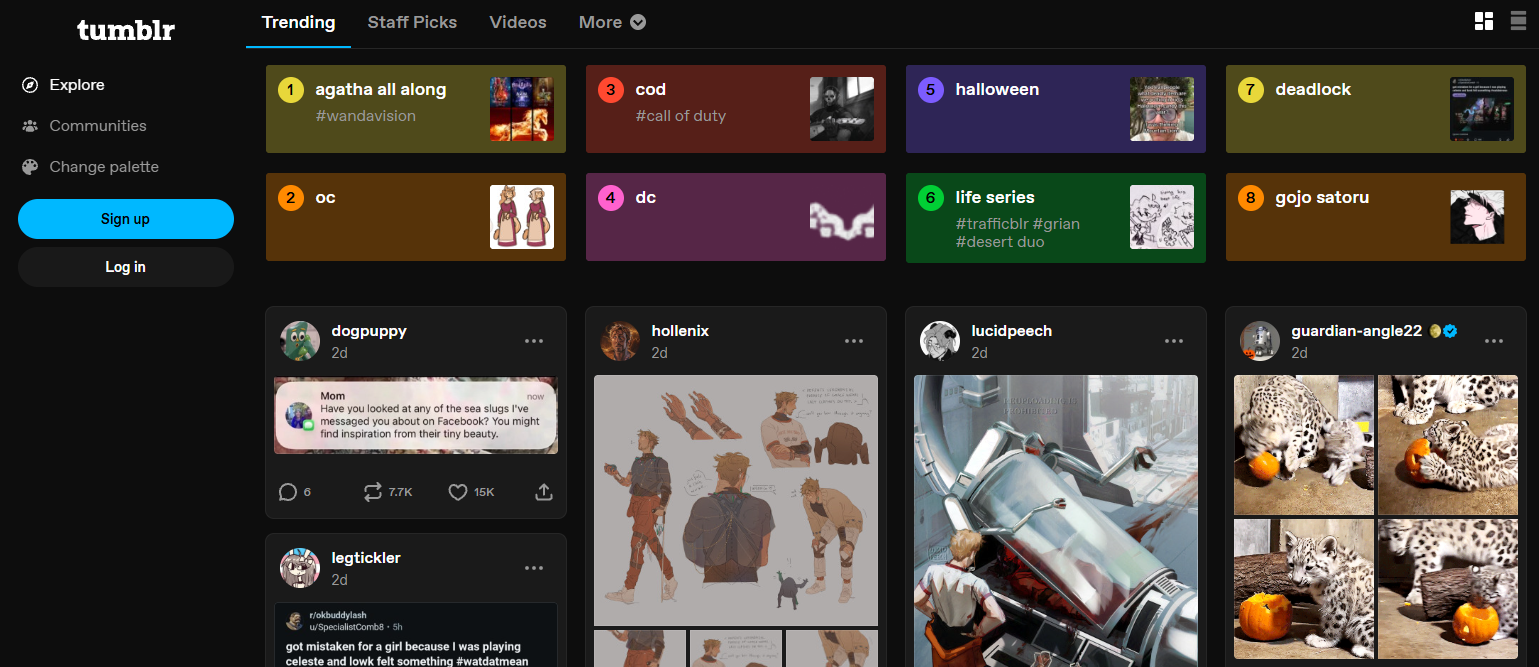
Task: Click the Sign up button
Action: click(126, 219)
